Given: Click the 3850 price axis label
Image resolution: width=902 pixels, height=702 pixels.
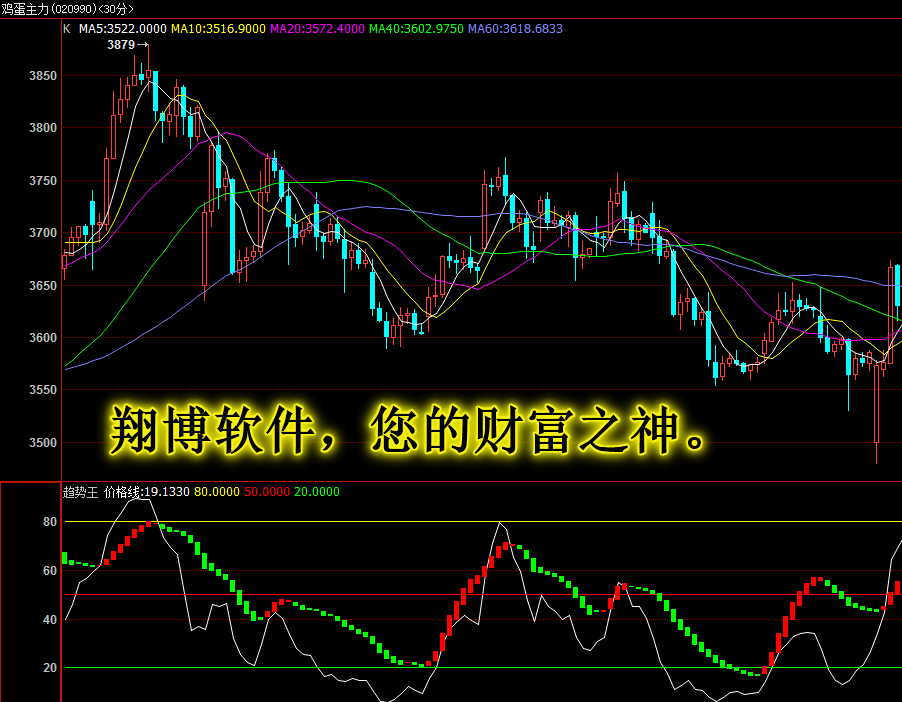Looking at the screenshot, I should pyautogui.click(x=43, y=76).
